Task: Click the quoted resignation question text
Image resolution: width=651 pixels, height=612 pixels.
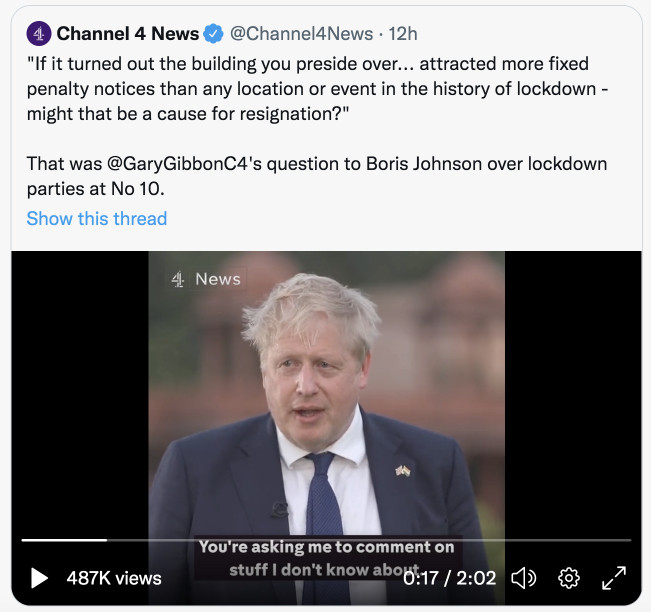Action: [318, 88]
